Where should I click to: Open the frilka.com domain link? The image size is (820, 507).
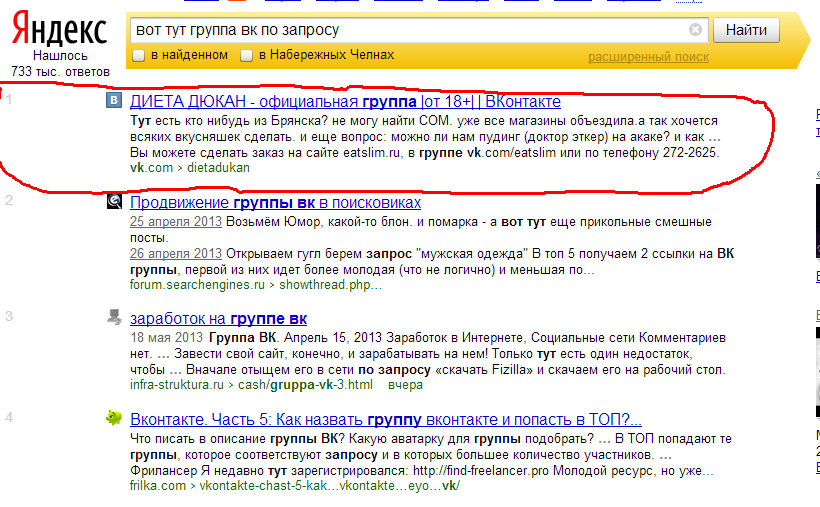[158, 485]
